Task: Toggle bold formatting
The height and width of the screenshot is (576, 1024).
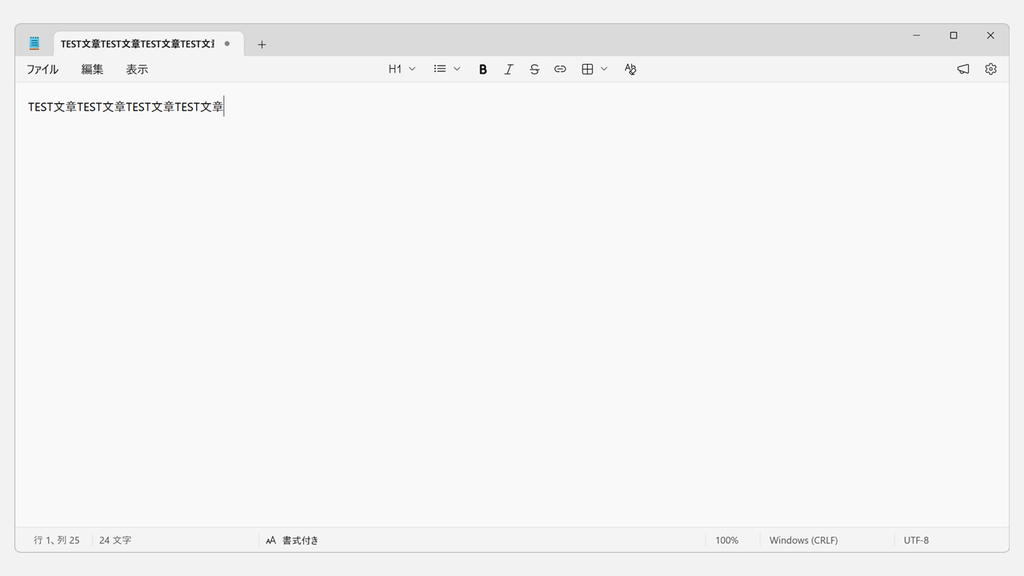Action: (x=483, y=69)
